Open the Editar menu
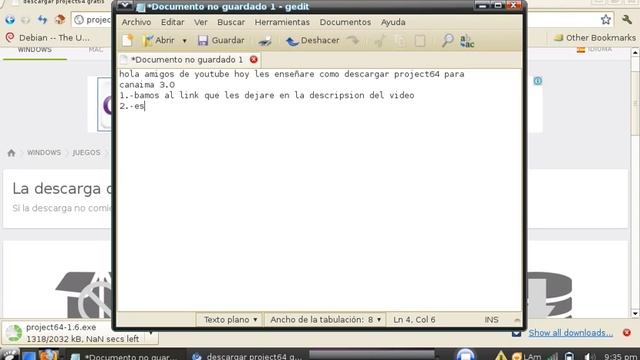 (172, 22)
